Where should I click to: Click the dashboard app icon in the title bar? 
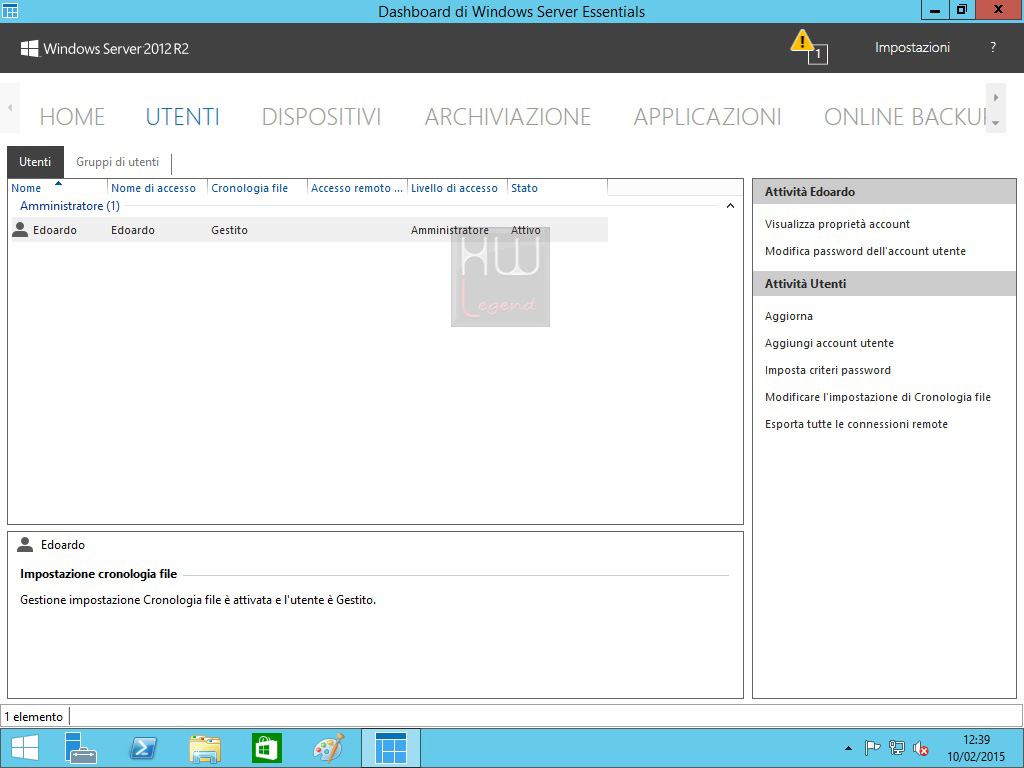pyautogui.click(x=10, y=10)
